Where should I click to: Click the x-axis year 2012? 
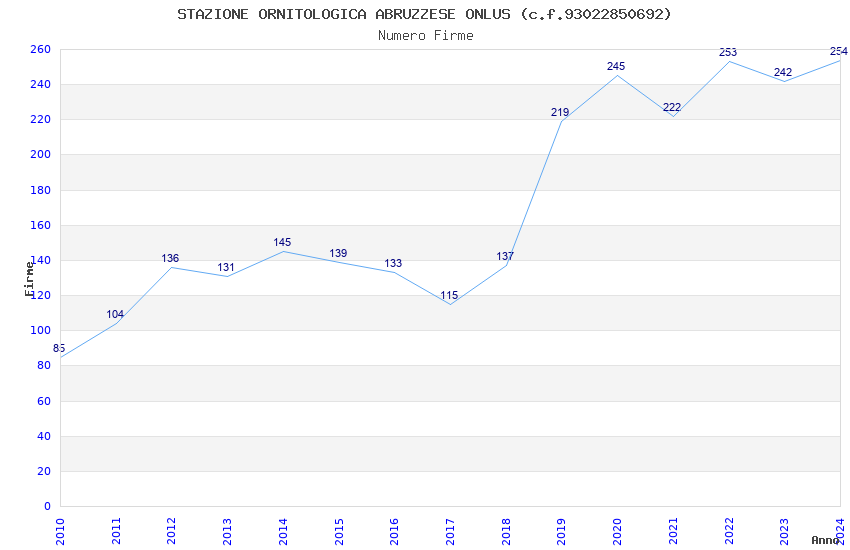[171, 532]
